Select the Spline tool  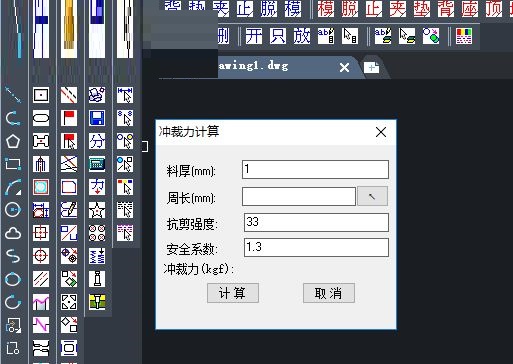[13, 256]
